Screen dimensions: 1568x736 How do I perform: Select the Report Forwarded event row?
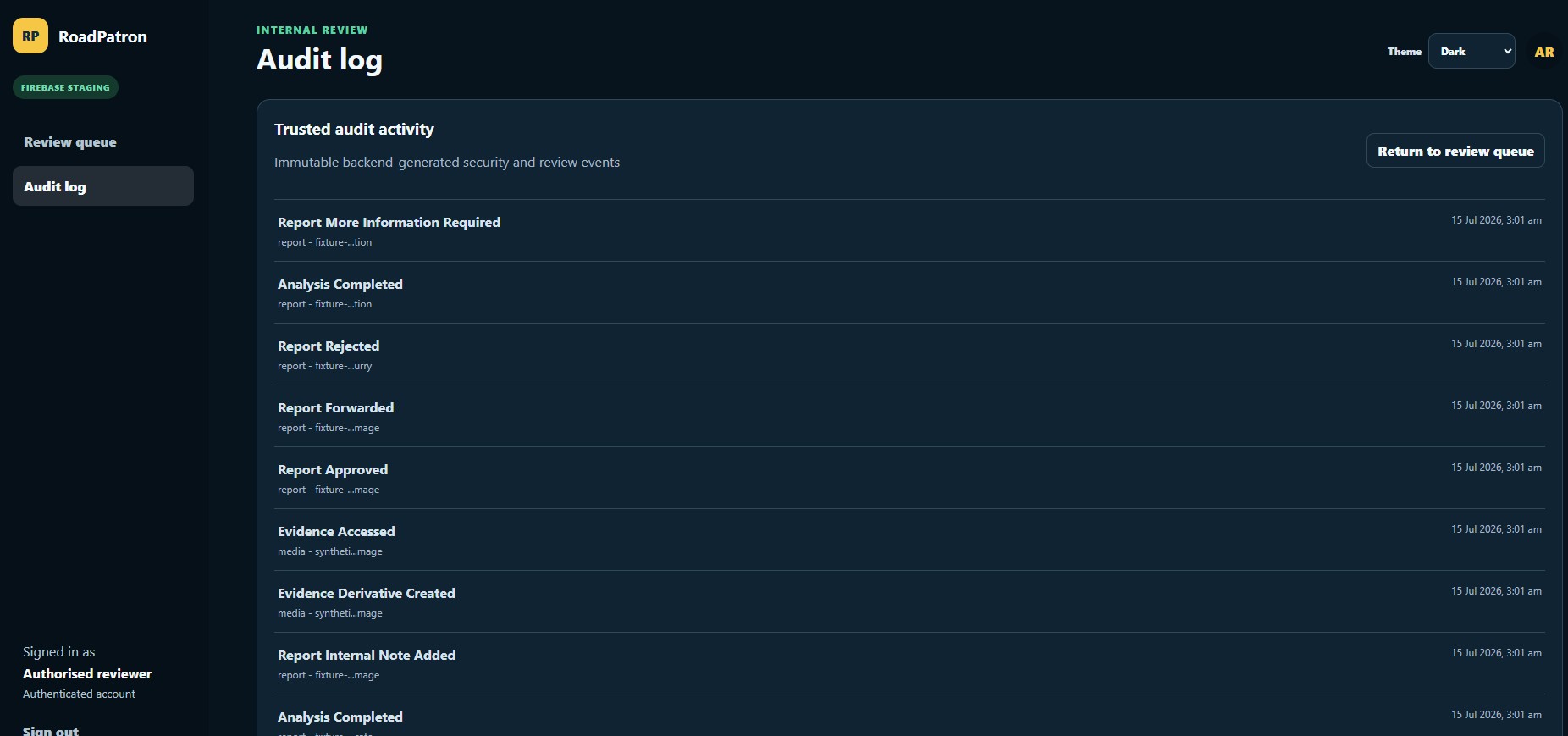909,416
